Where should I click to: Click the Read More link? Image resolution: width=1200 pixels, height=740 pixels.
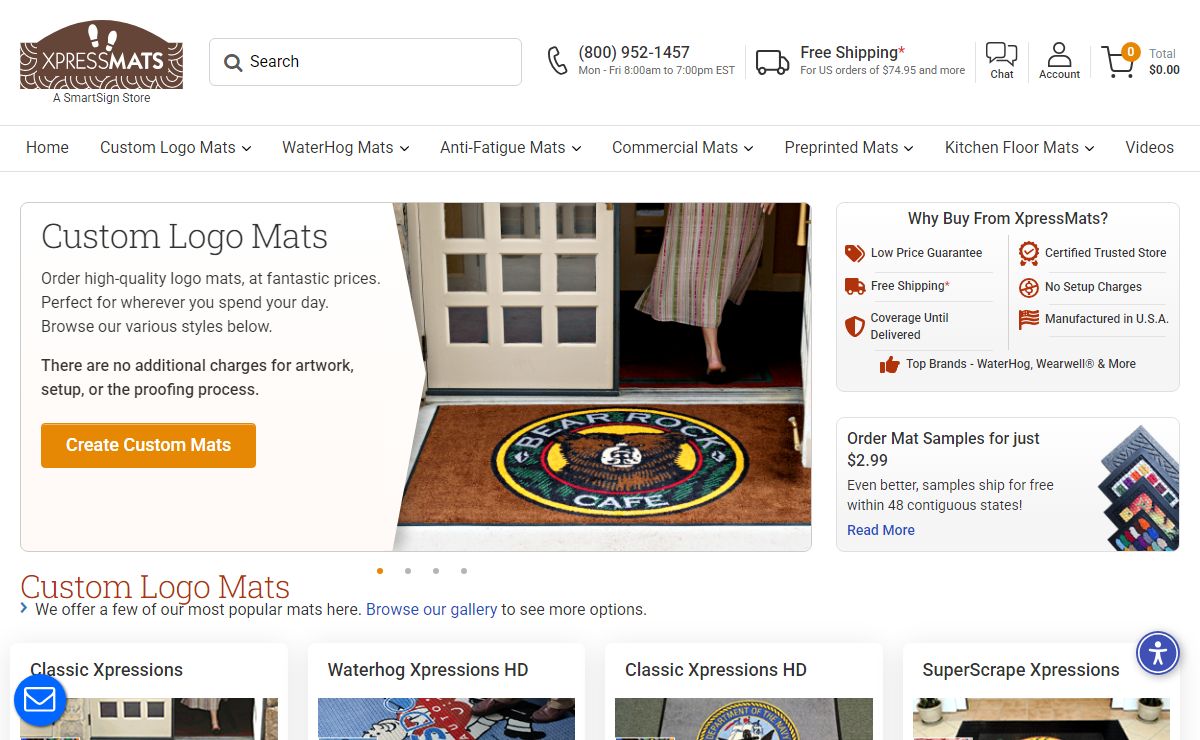point(880,530)
